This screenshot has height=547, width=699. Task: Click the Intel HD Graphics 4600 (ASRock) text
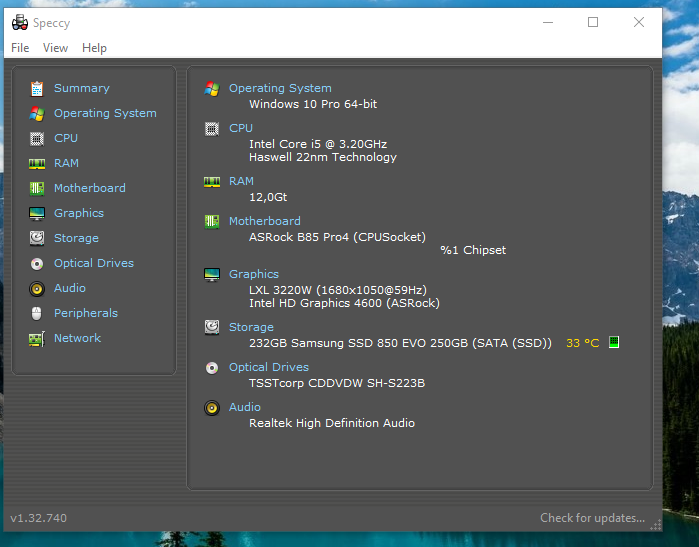pos(344,304)
